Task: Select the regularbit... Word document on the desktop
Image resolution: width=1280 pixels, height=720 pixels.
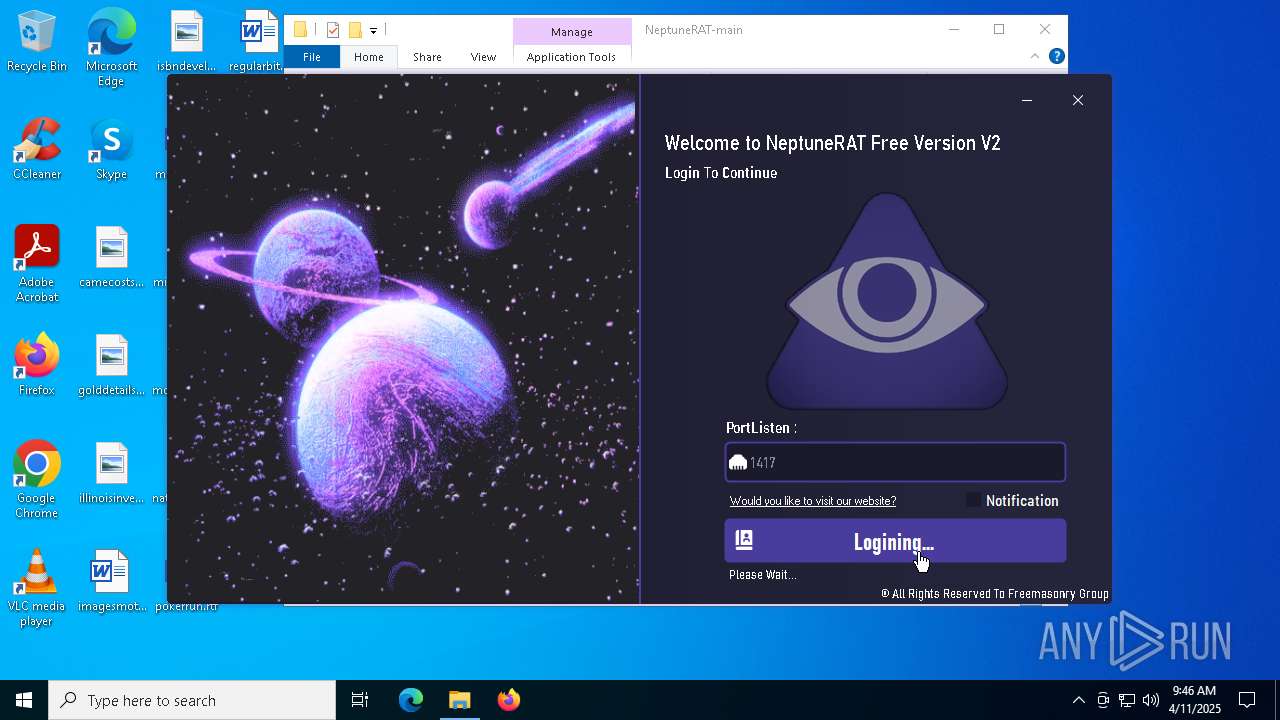Action: tap(258, 42)
